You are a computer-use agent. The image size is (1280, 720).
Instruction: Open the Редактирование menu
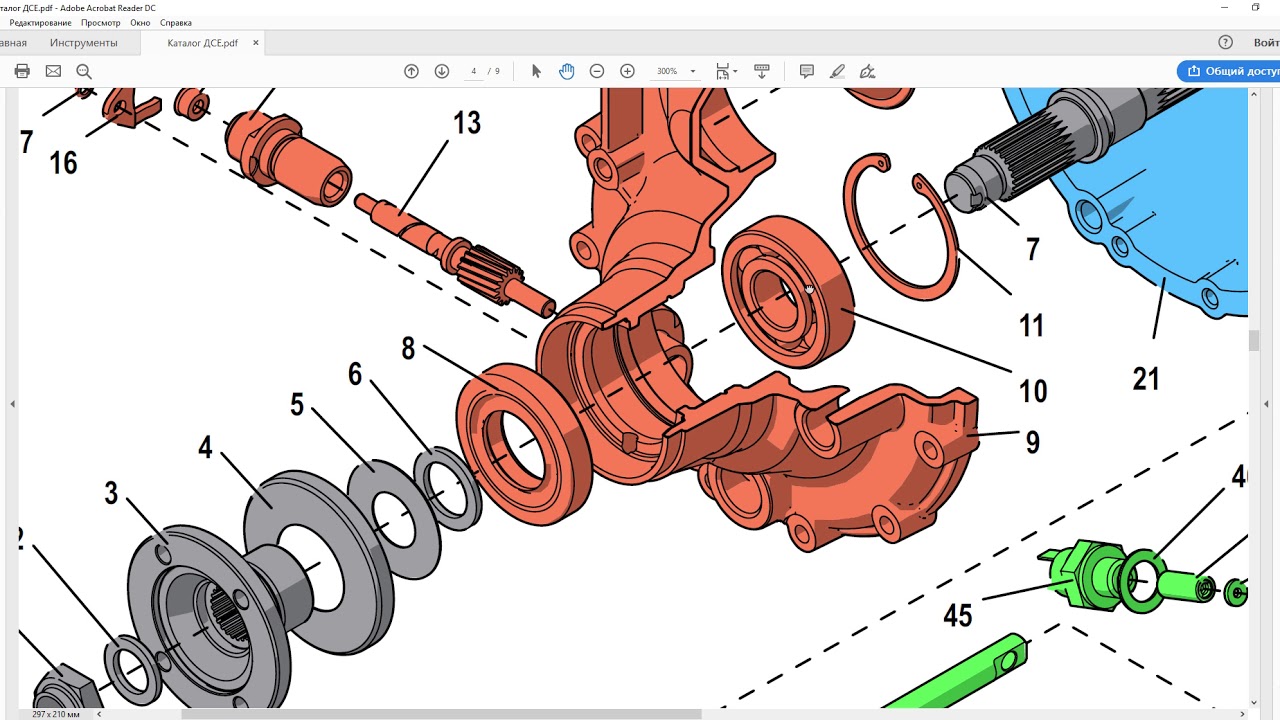pyautogui.click(x=41, y=22)
